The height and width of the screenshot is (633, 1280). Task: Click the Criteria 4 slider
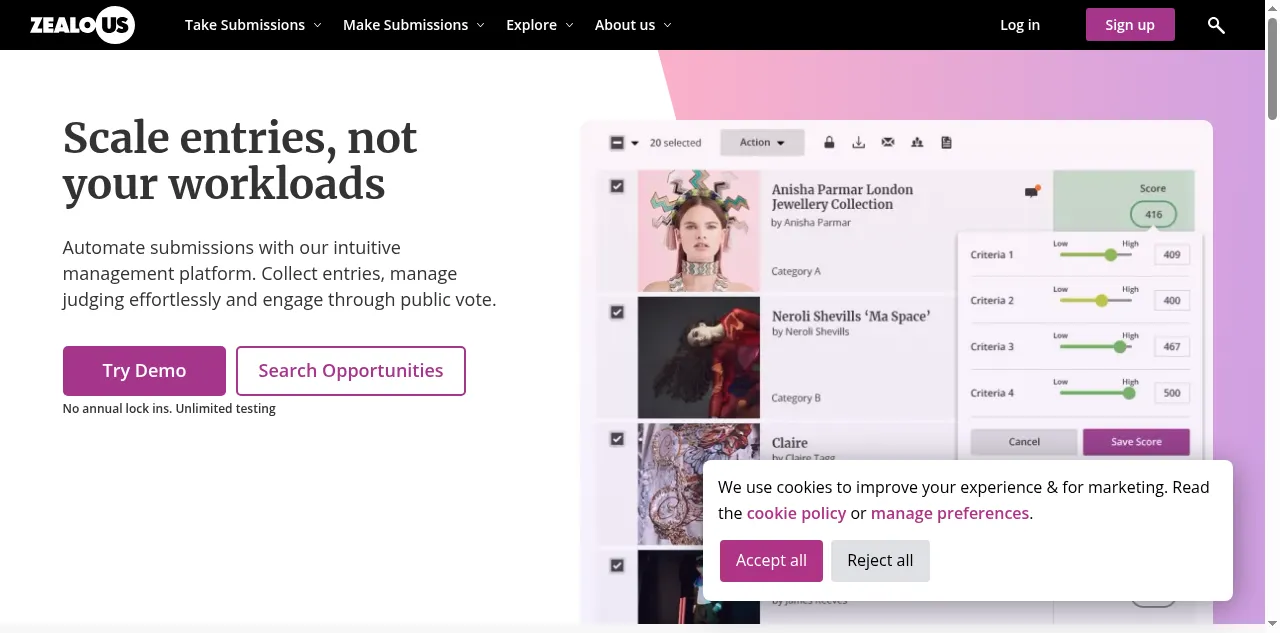tap(1096, 393)
